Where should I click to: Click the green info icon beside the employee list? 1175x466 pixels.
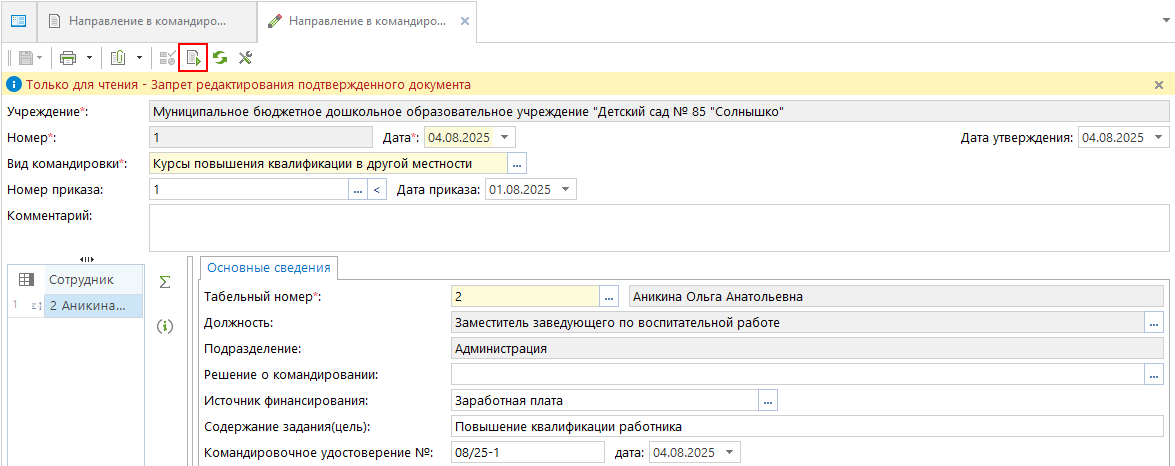[165, 326]
